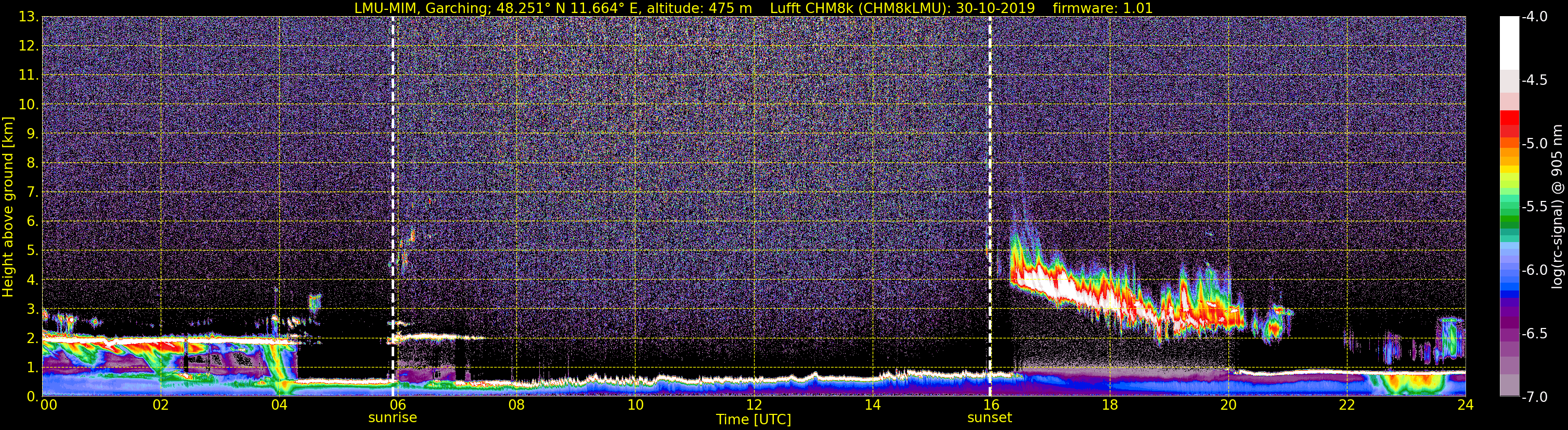Select the dashed white sunrise line
This screenshot has width=1568, height=430.
coord(393,206)
